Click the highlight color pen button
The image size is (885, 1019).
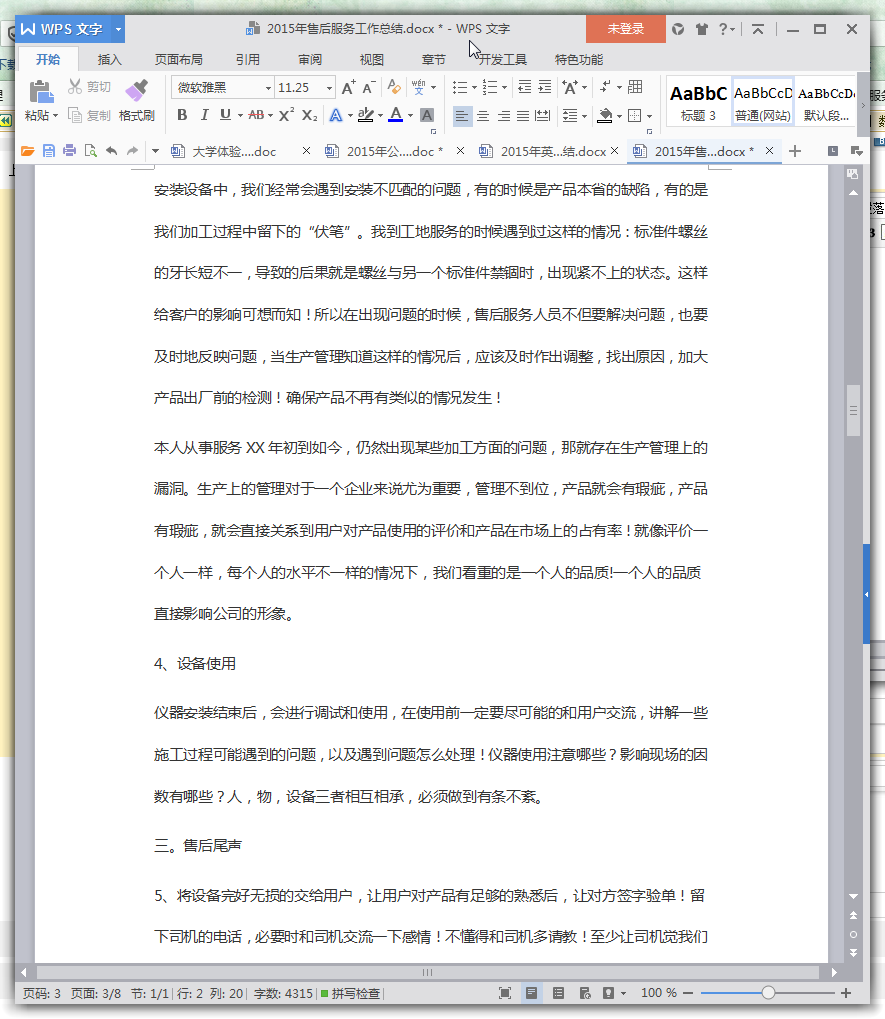pos(365,115)
